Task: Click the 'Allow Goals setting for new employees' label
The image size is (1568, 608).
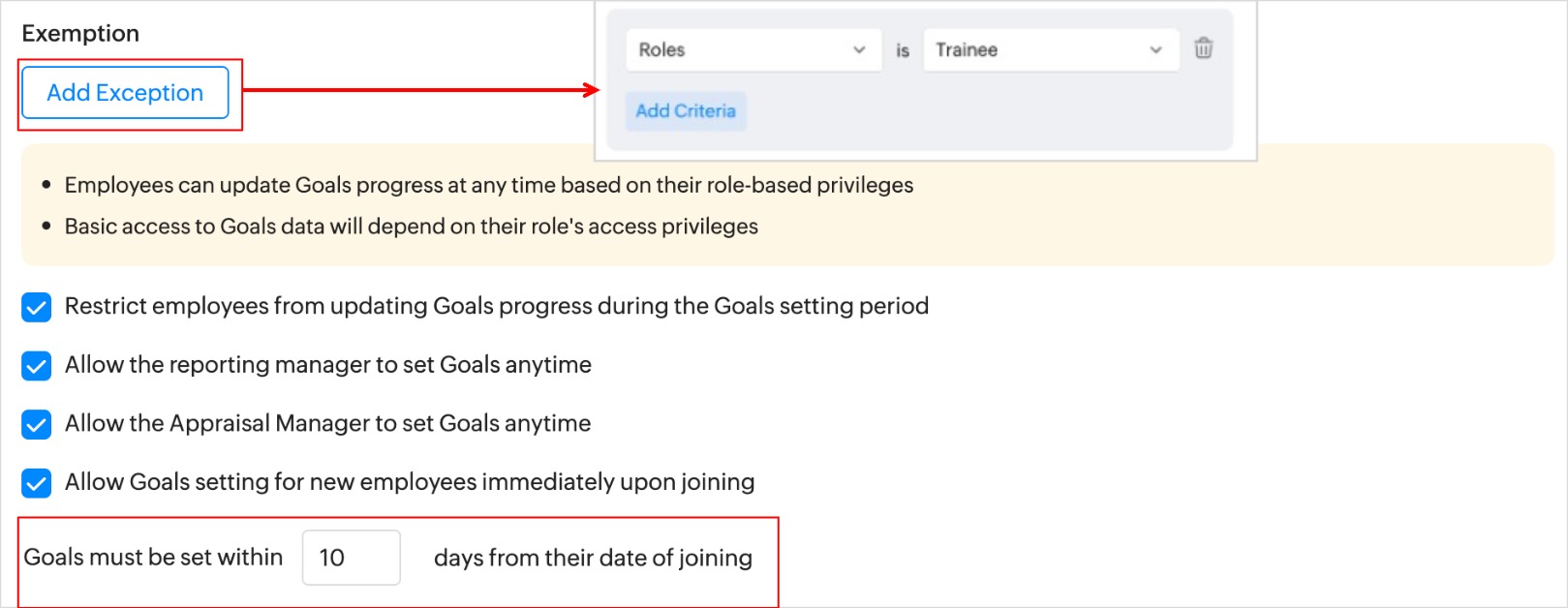Action: [409, 482]
